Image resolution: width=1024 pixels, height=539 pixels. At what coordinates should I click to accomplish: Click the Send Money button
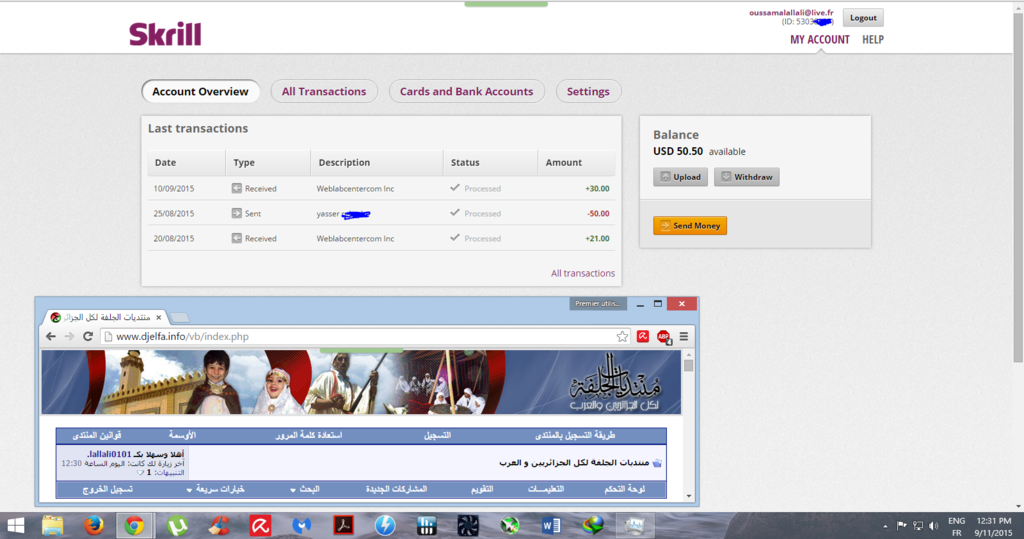click(x=690, y=225)
